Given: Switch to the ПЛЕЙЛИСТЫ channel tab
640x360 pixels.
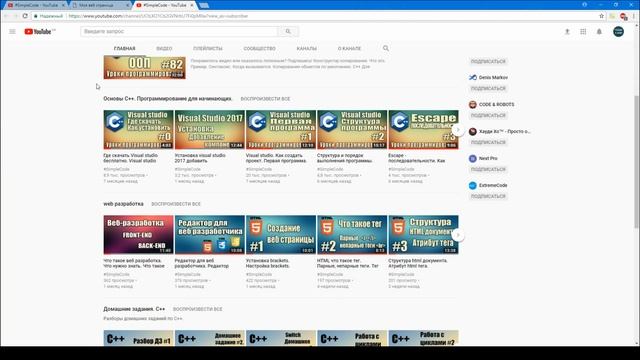Looking at the screenshot, I should pyautogui.click(x=208, y=49).
